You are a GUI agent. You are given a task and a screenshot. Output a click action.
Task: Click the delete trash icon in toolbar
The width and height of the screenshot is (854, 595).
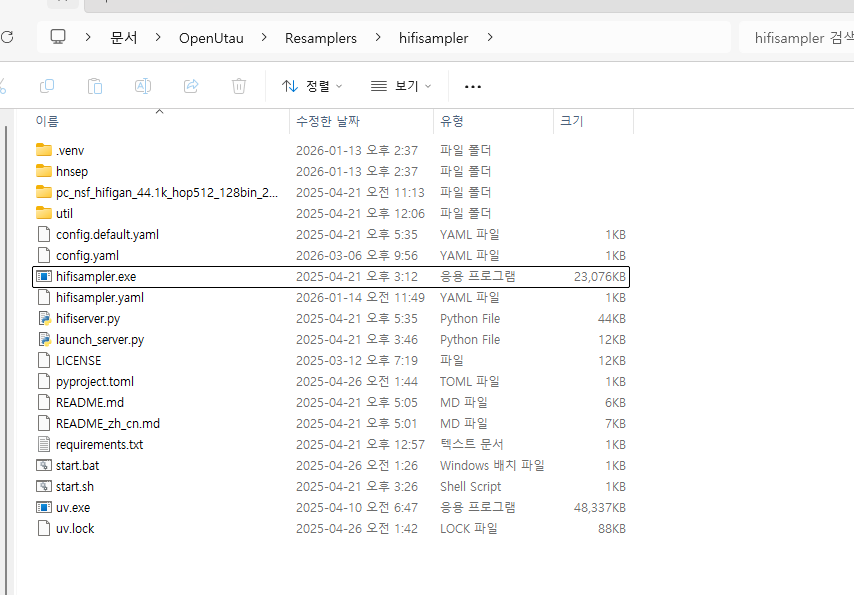click(239, 86)
